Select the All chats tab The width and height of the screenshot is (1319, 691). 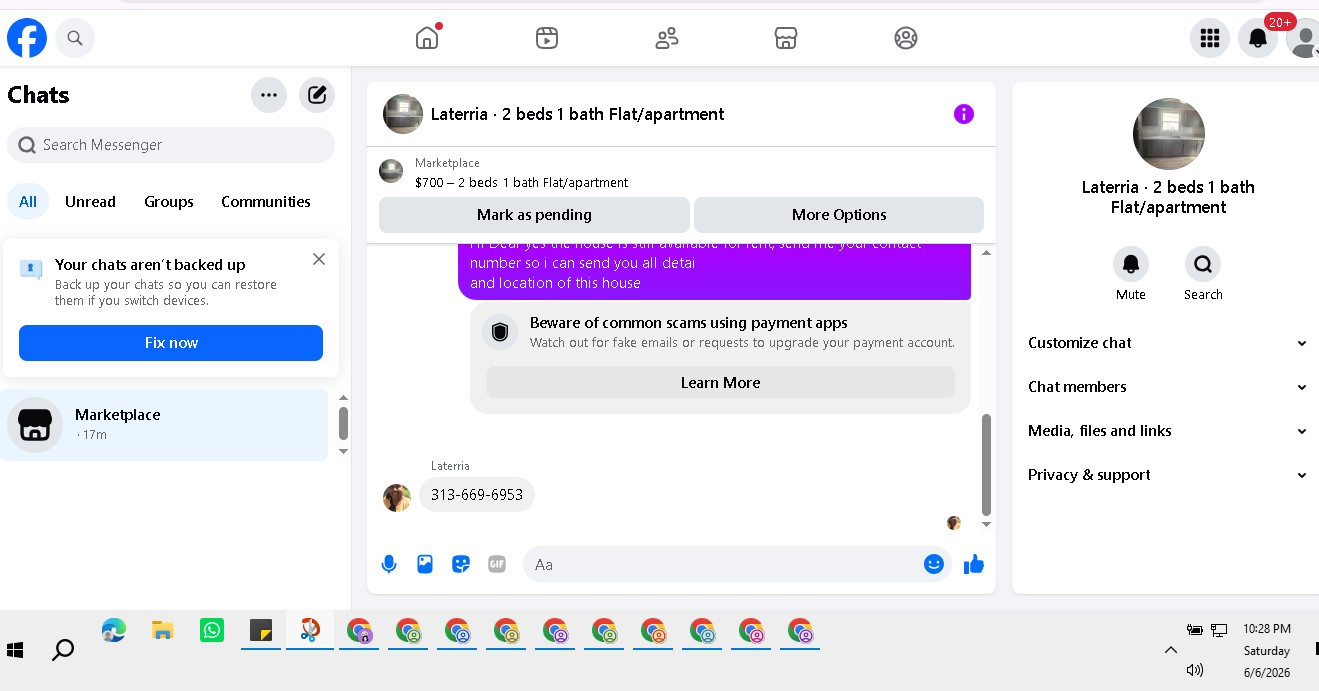(x=28, y=201)
